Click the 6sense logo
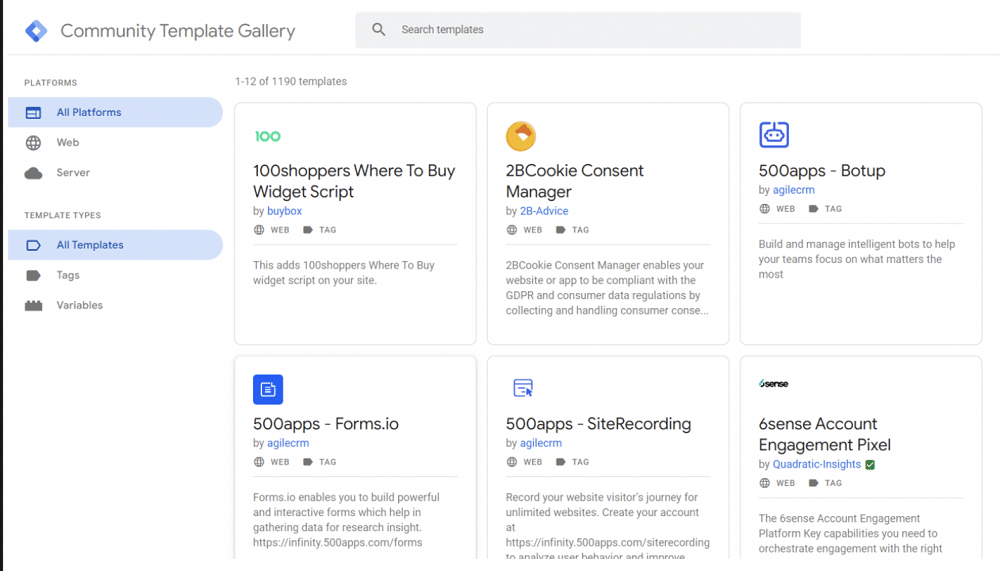Image resolution: width=1000 pixels, height=571 pixels. 774,383
